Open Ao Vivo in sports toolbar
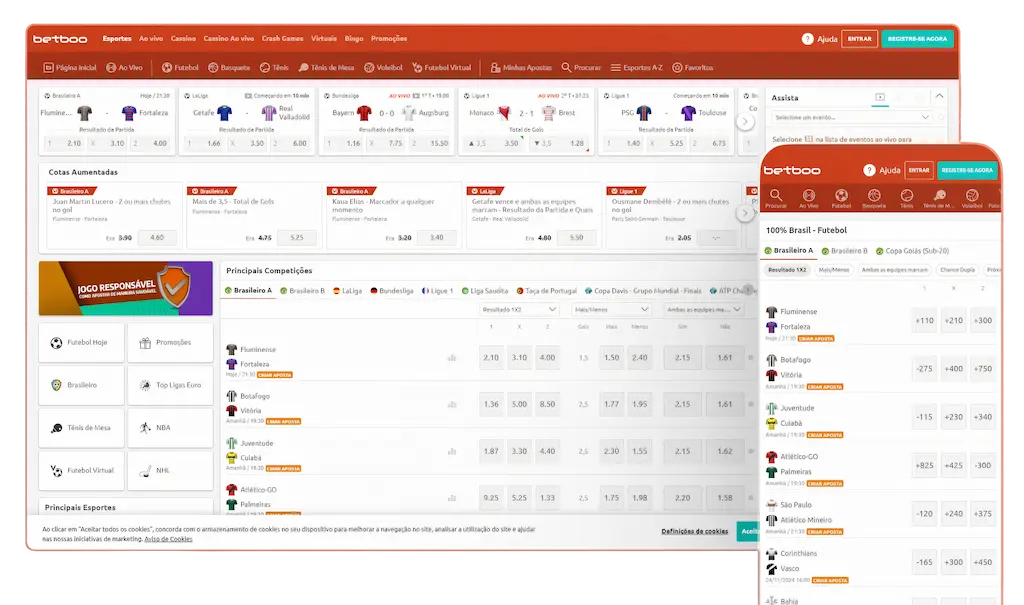1024x605 pixels. point(124,67)
